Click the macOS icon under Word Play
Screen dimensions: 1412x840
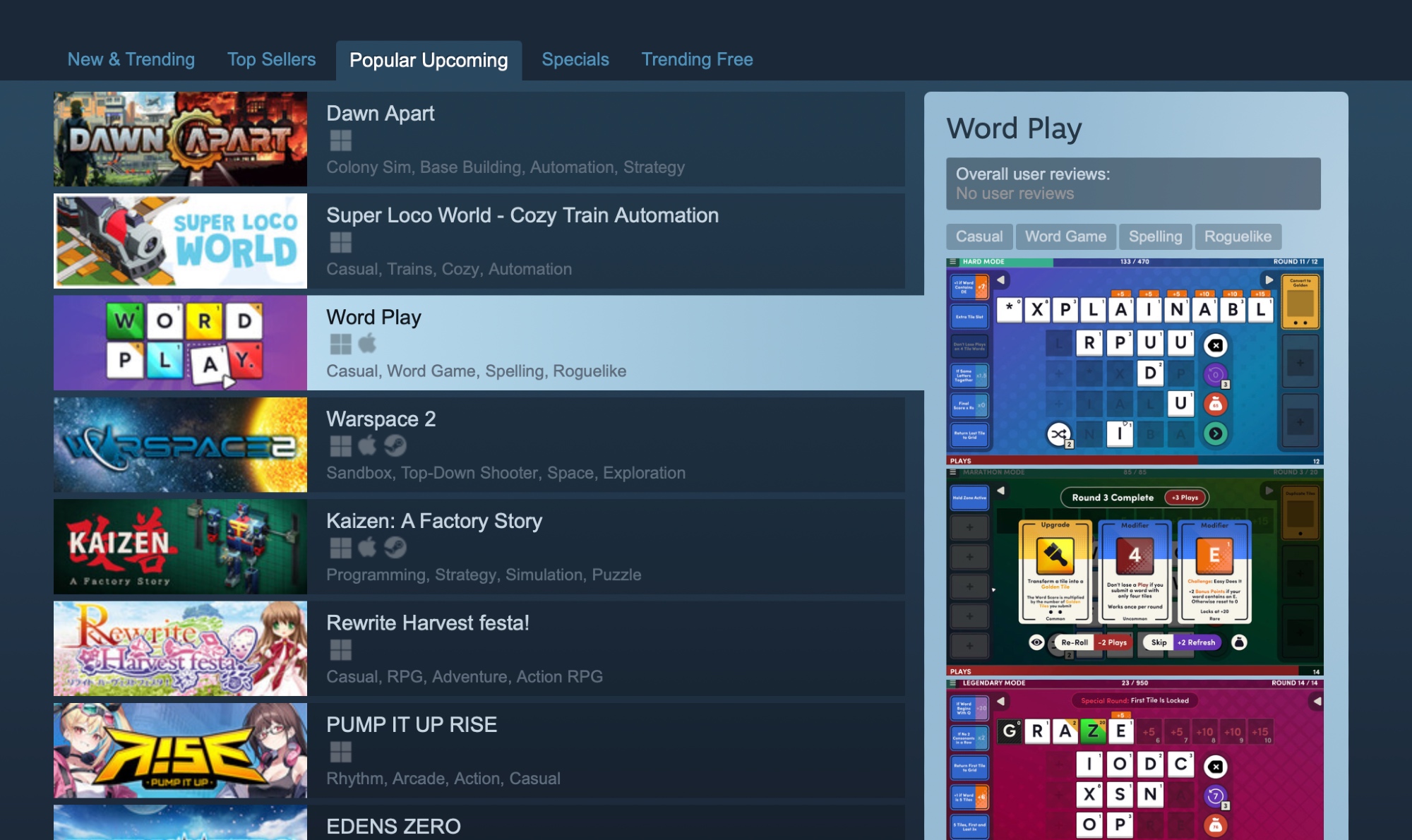(367, 344)
